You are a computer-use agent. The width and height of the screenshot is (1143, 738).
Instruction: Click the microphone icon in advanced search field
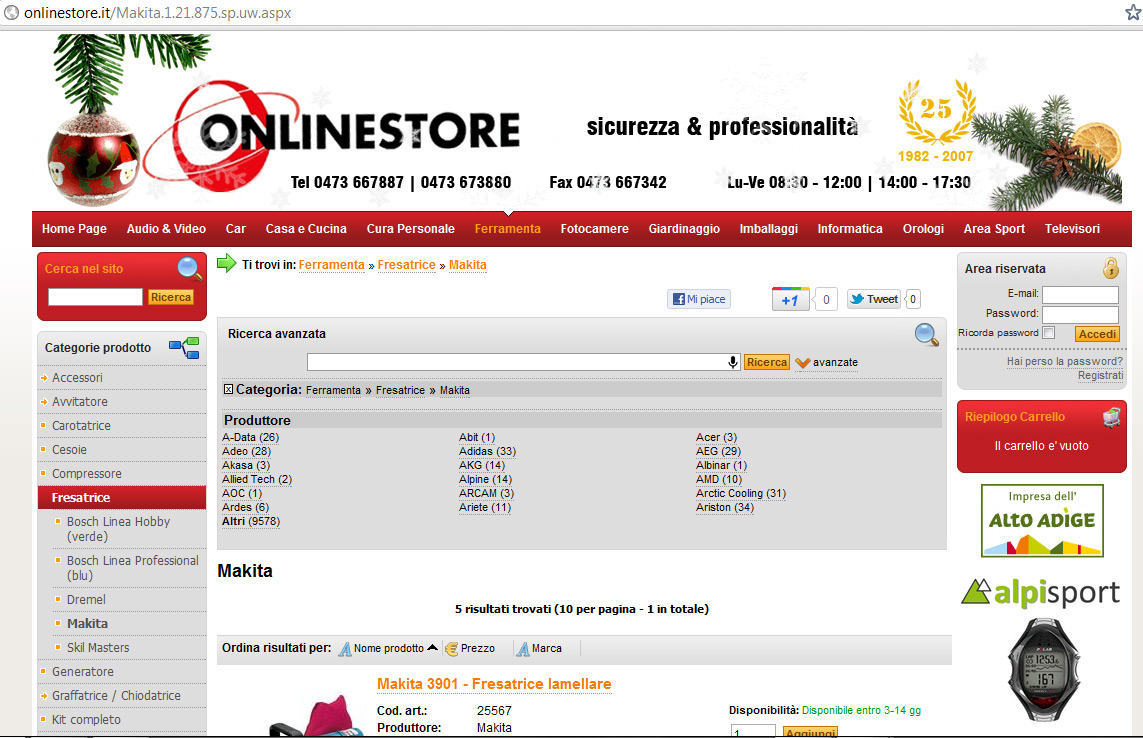coord(733,362)
